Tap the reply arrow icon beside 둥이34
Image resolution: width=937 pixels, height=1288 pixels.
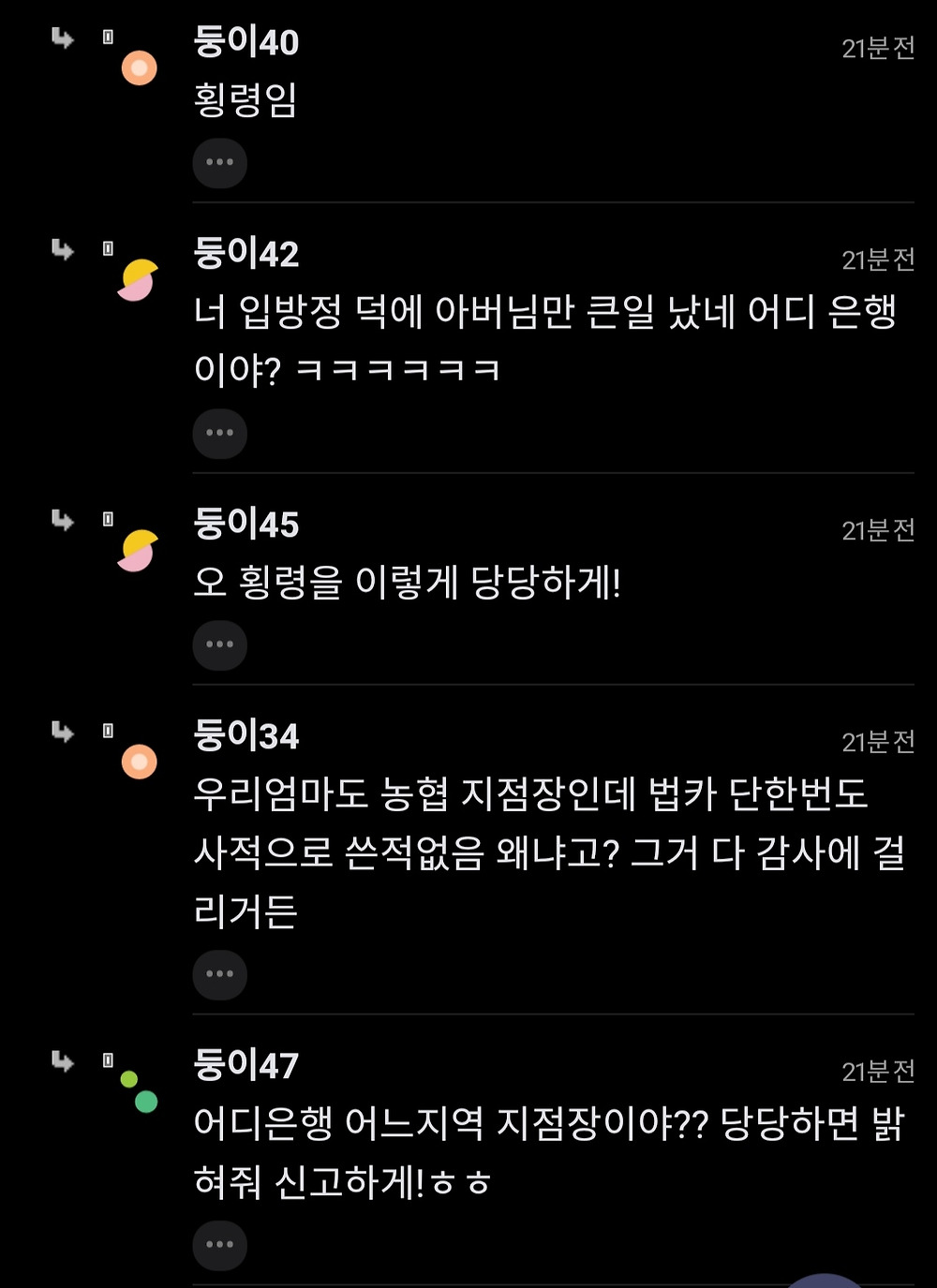tap(62, 731)
